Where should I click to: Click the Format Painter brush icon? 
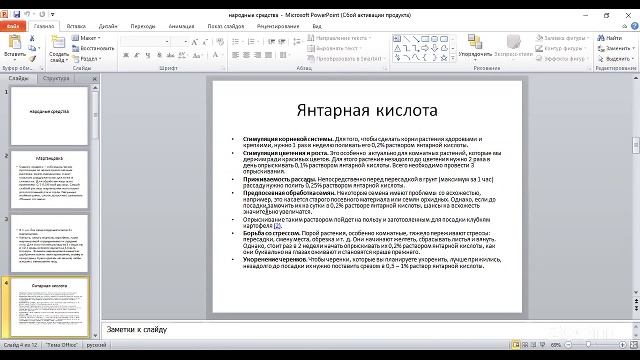pos(32,59)
